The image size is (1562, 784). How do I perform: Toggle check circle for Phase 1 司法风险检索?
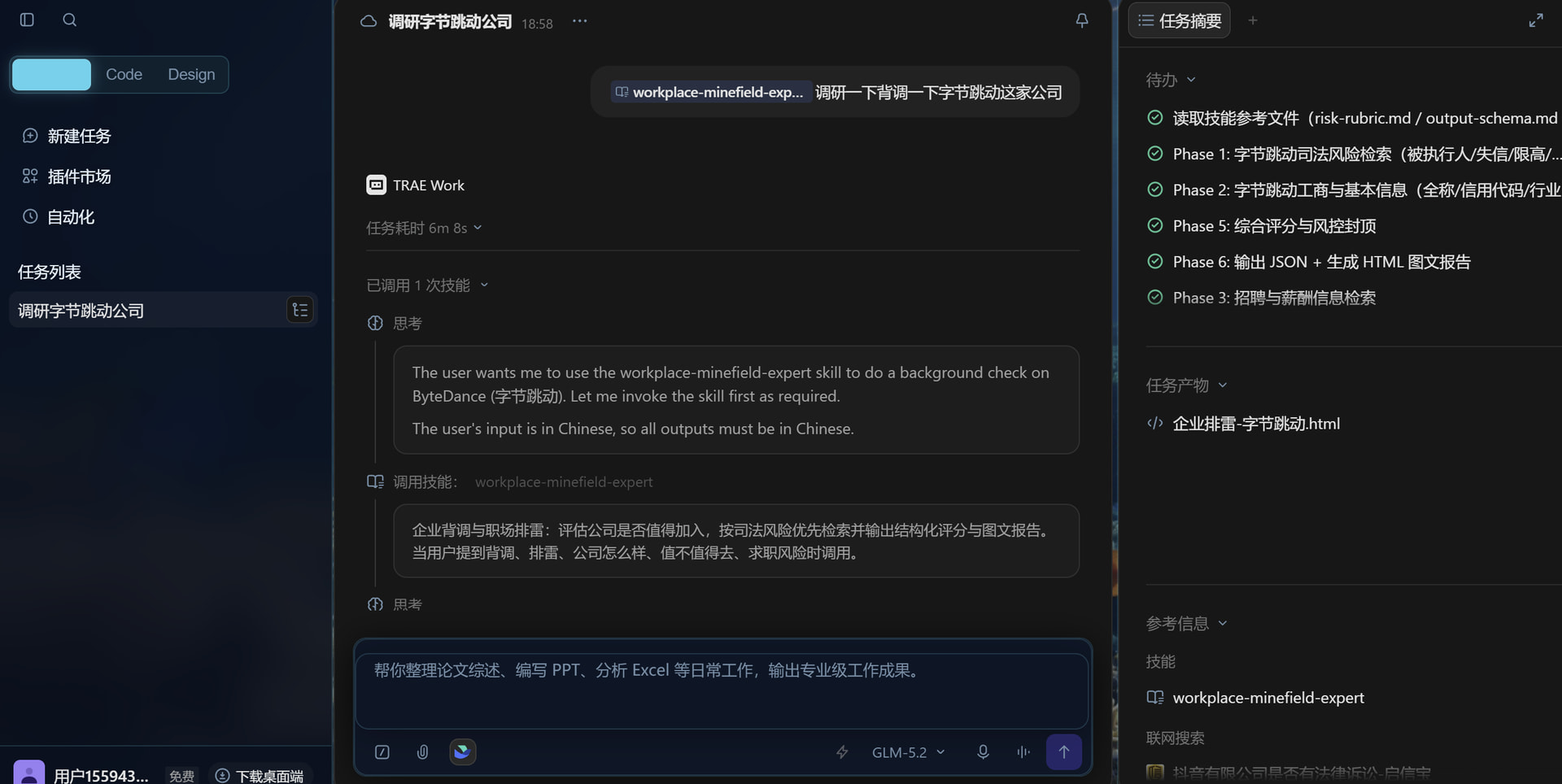click(x=1155, y=153)
